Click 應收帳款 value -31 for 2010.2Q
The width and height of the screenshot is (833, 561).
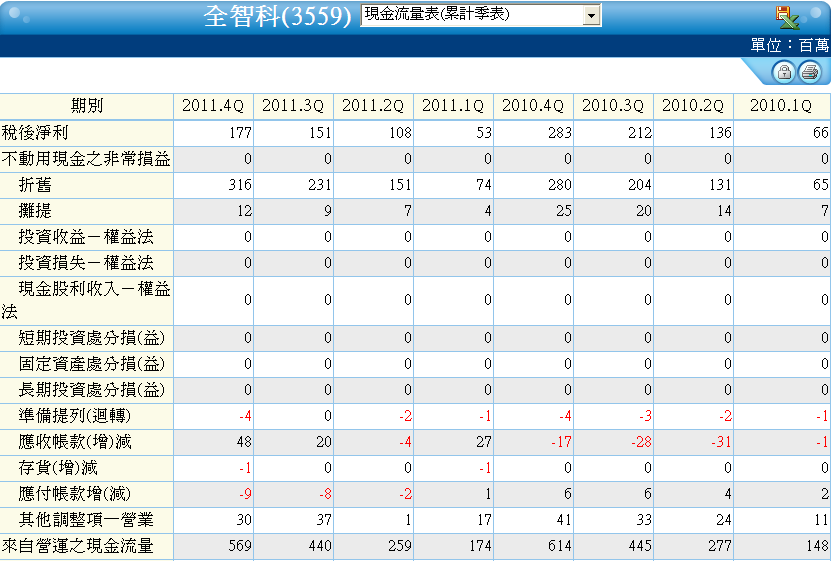(721, 442)
